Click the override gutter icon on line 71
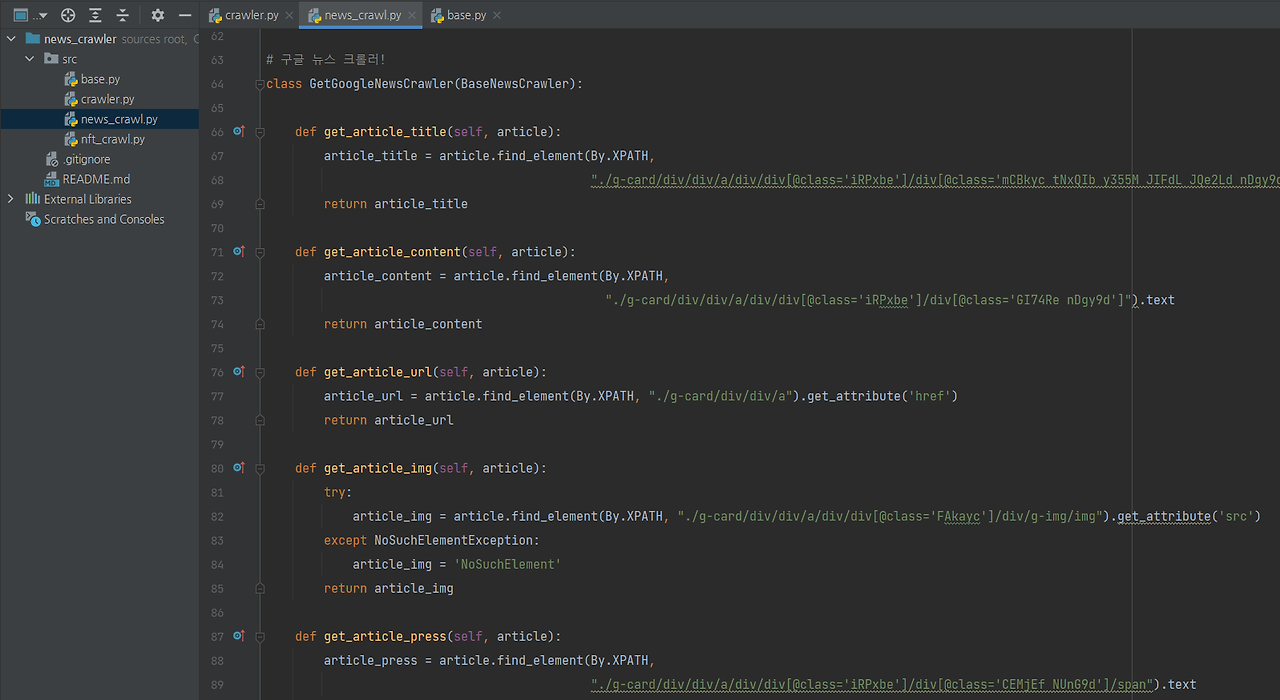The height and width of the screenshot is (700, 1280). (x=239, y=251)
